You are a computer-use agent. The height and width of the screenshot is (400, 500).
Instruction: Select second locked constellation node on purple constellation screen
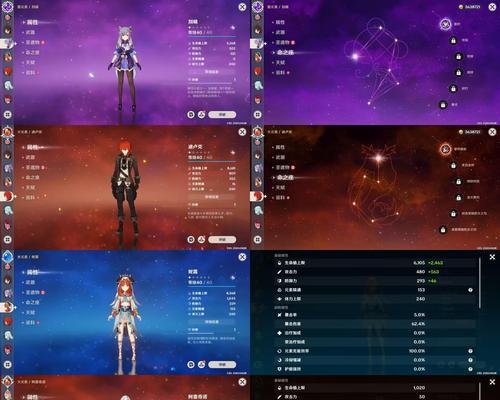click(458, 56)
